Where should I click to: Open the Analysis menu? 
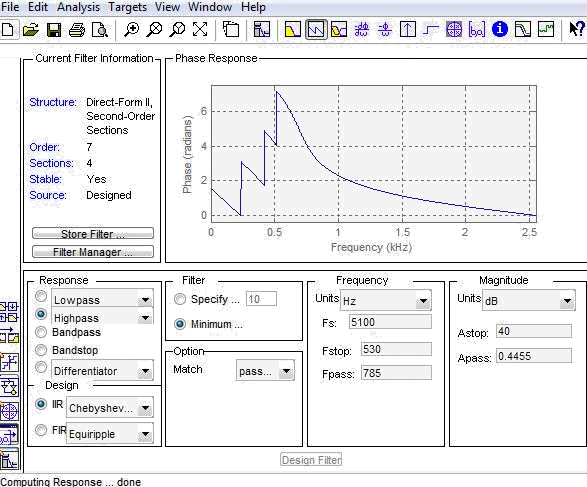tap(78, 7)
